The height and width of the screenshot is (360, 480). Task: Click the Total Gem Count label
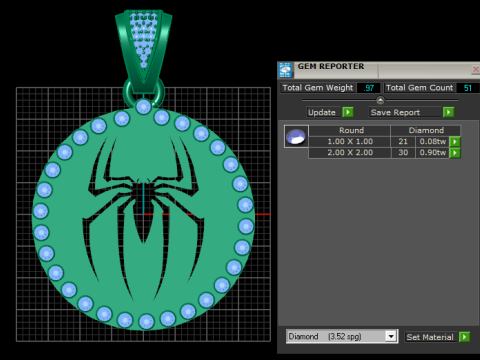click(419, 88)
